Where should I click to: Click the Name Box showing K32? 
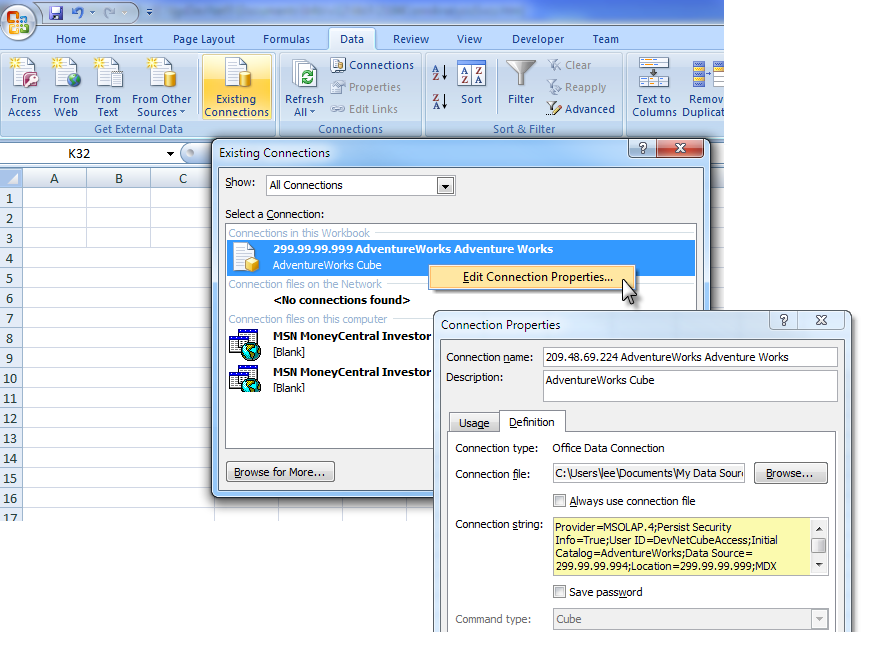point(79,154)
